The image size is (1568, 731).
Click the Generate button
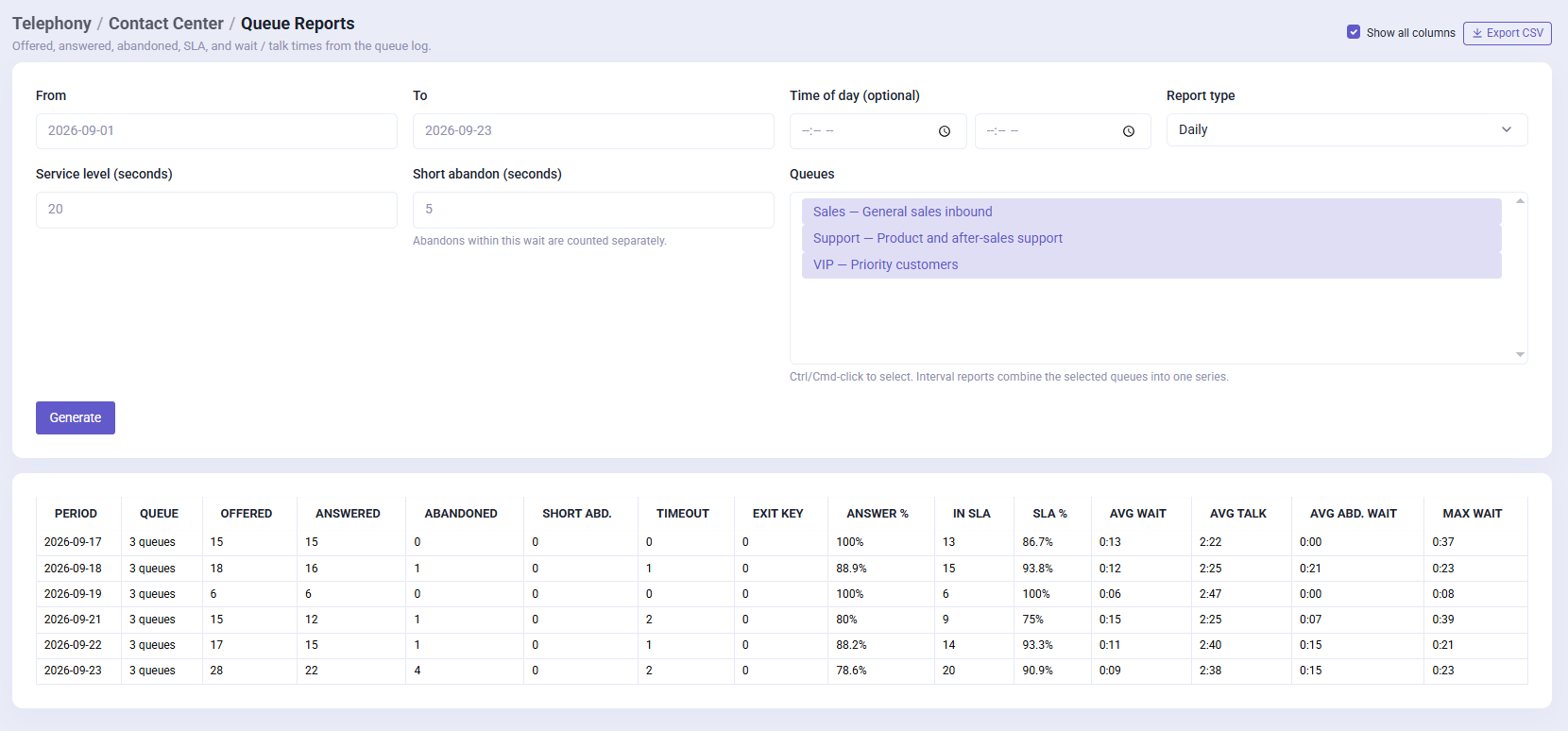[x=76, y=417]
